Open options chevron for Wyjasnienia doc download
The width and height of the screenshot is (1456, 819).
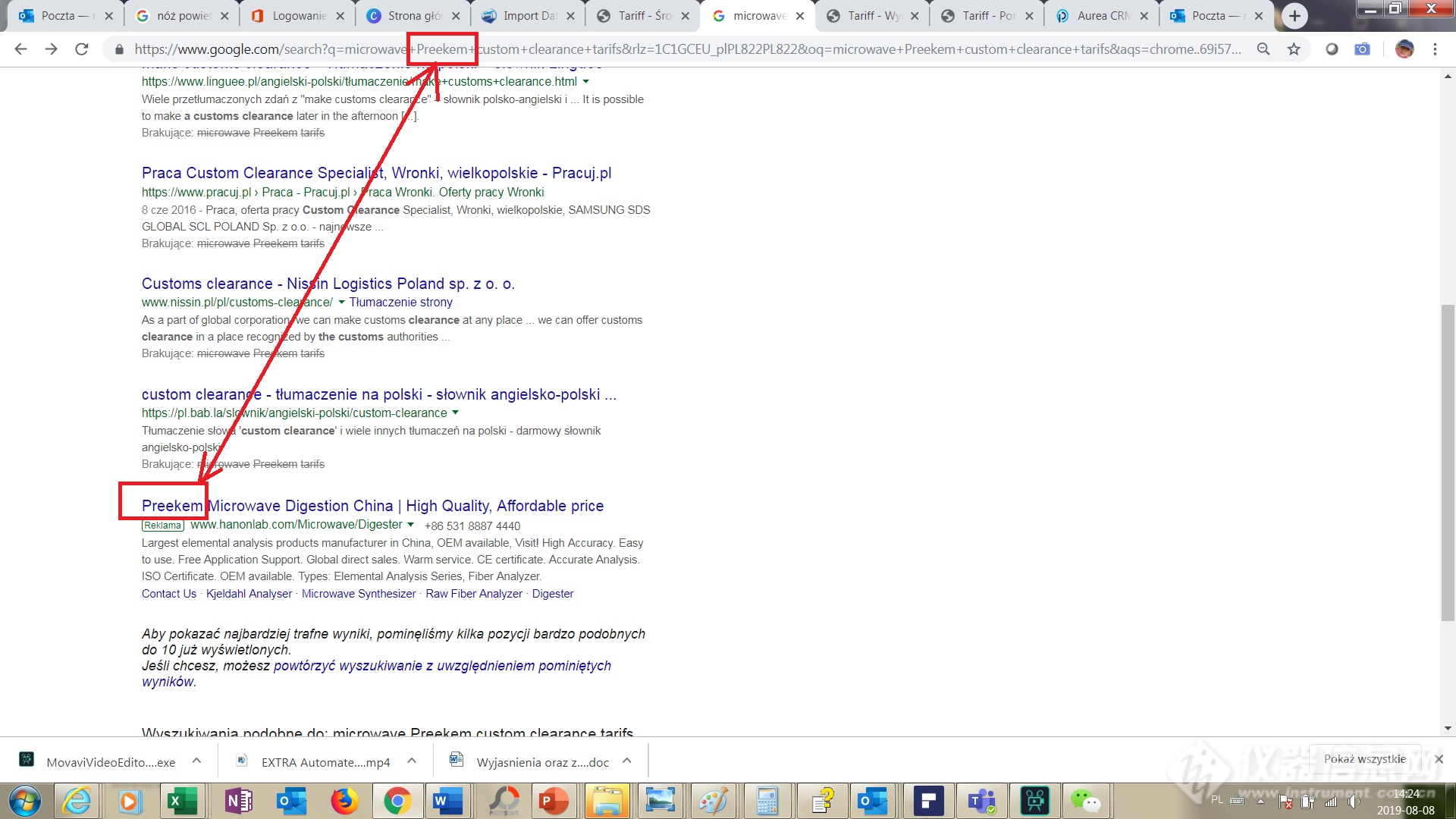627,761
